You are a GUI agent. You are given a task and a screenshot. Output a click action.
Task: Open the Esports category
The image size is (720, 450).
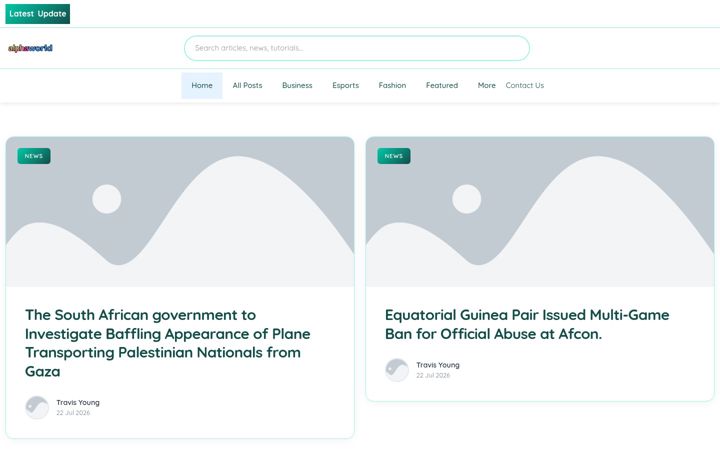[x=346, y=85]
